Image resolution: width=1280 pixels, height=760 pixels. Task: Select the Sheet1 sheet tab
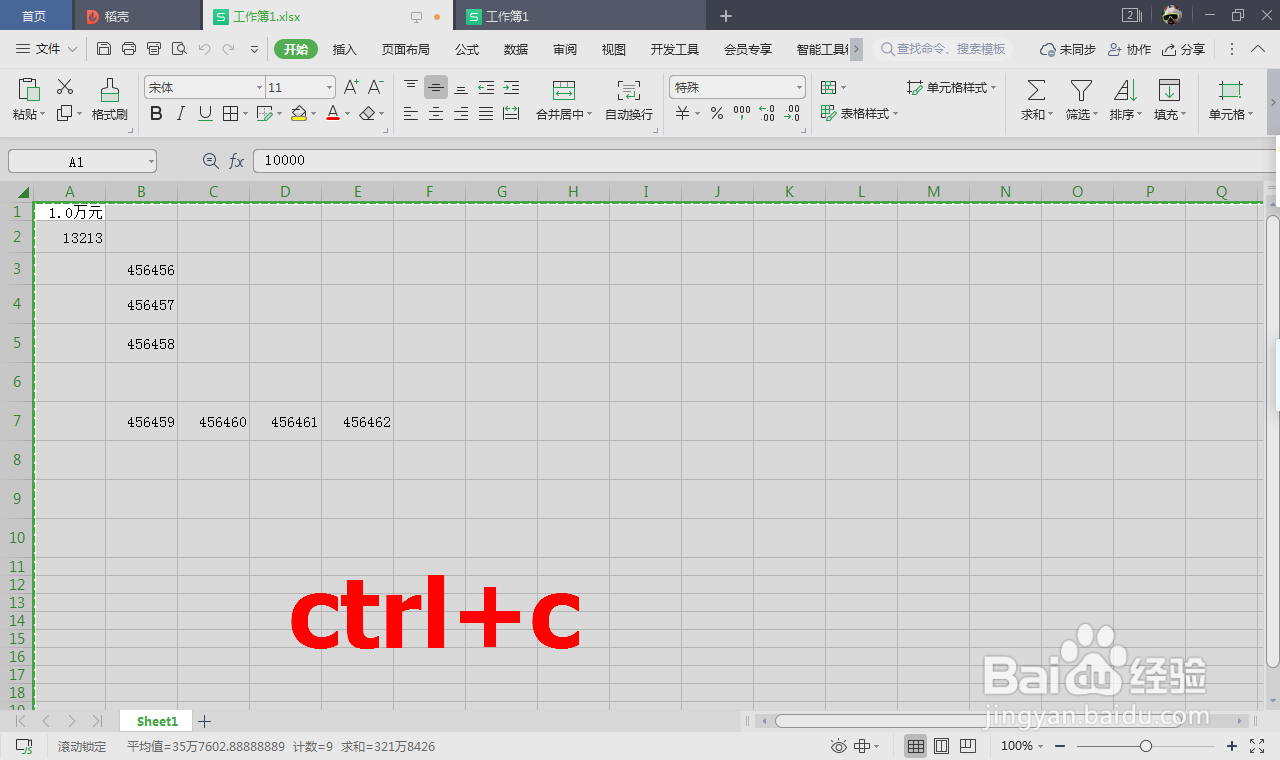pyautogui.click(x=157, y=721)
